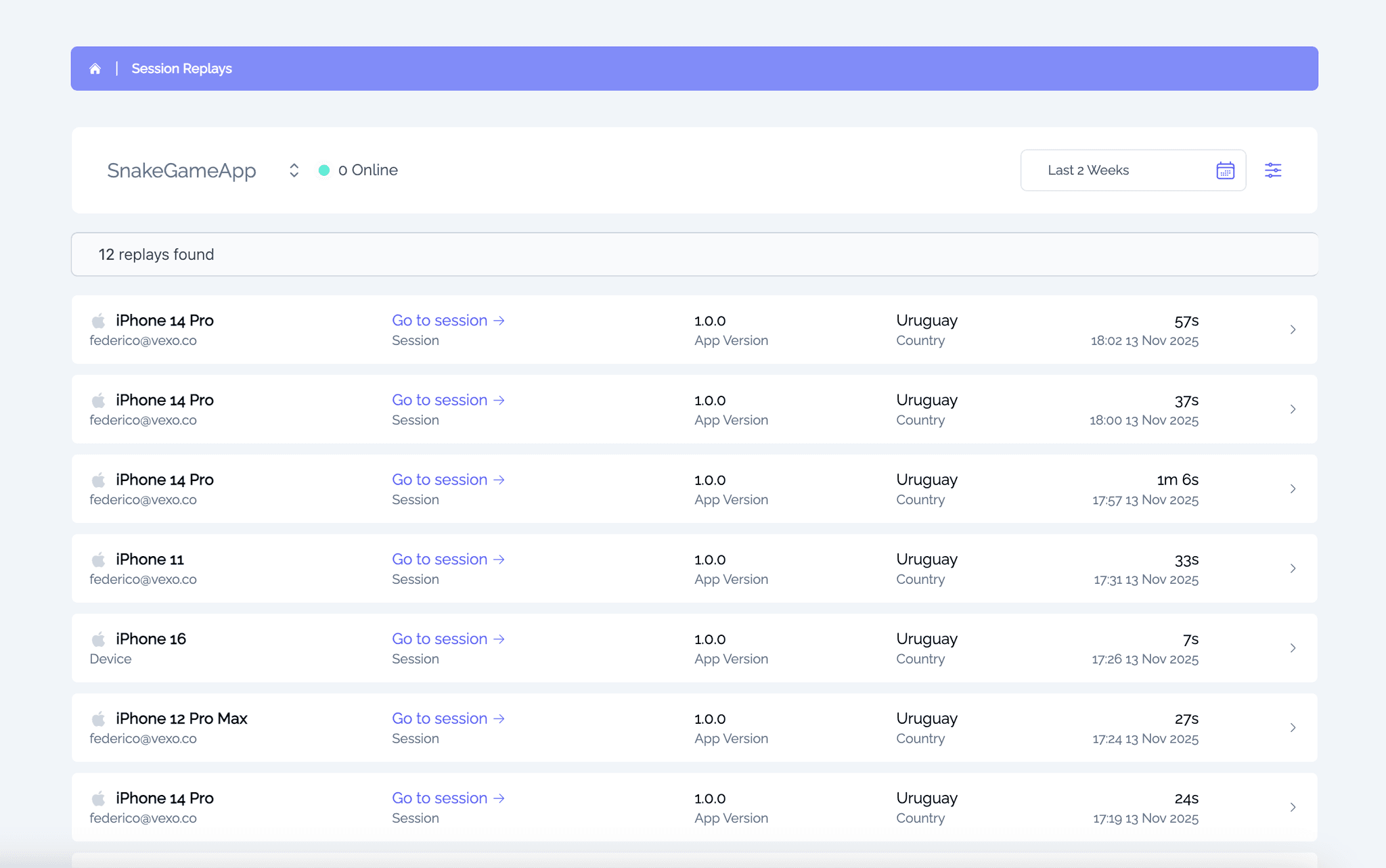Click the green online status dot
Image resolution: width=1386 pixels, height=868 pixels.
324,170
